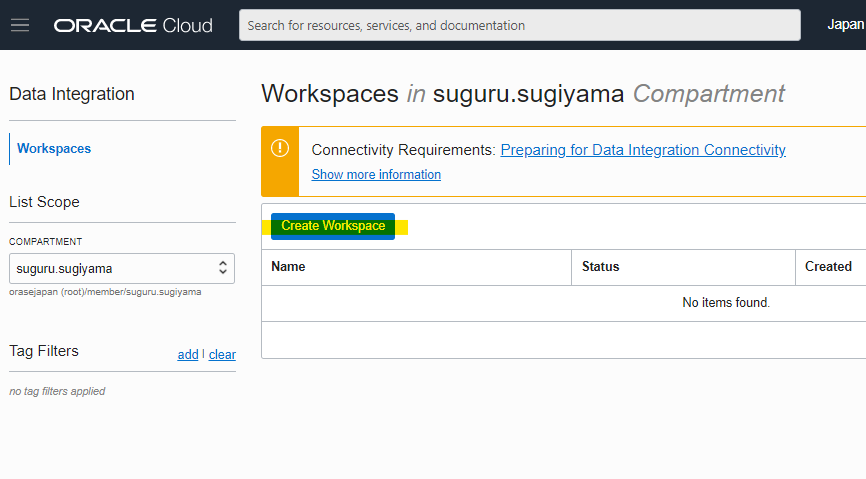
Task: Click the compartment path text below dropdown
Action: click(105, 292)
